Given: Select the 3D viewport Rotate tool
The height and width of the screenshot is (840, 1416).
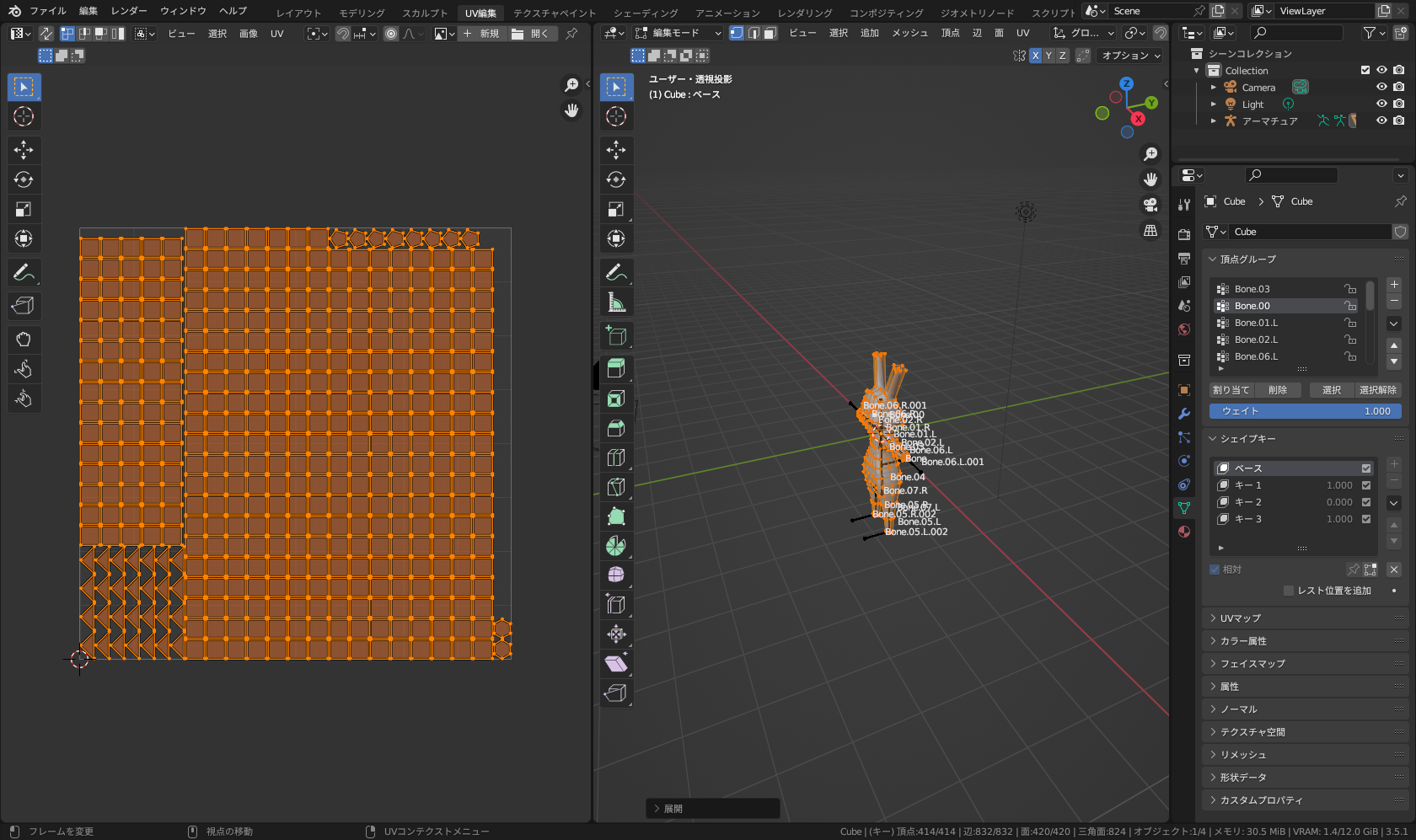Looking at the screenshot, I should coord(616,179).
